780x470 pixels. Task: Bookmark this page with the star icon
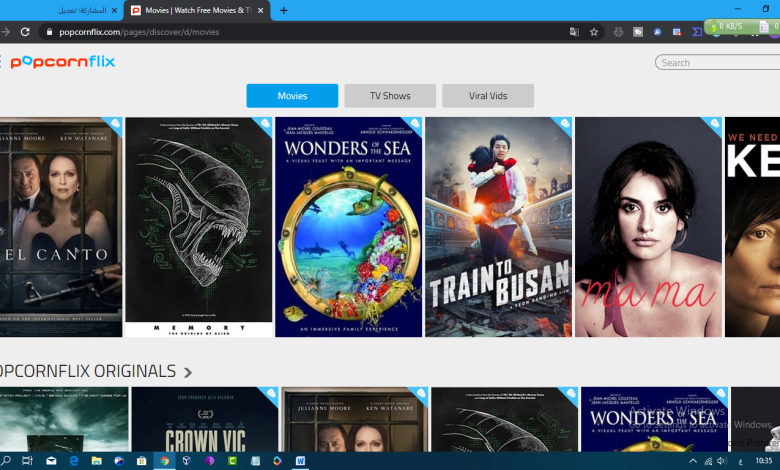tap(593, 32)
